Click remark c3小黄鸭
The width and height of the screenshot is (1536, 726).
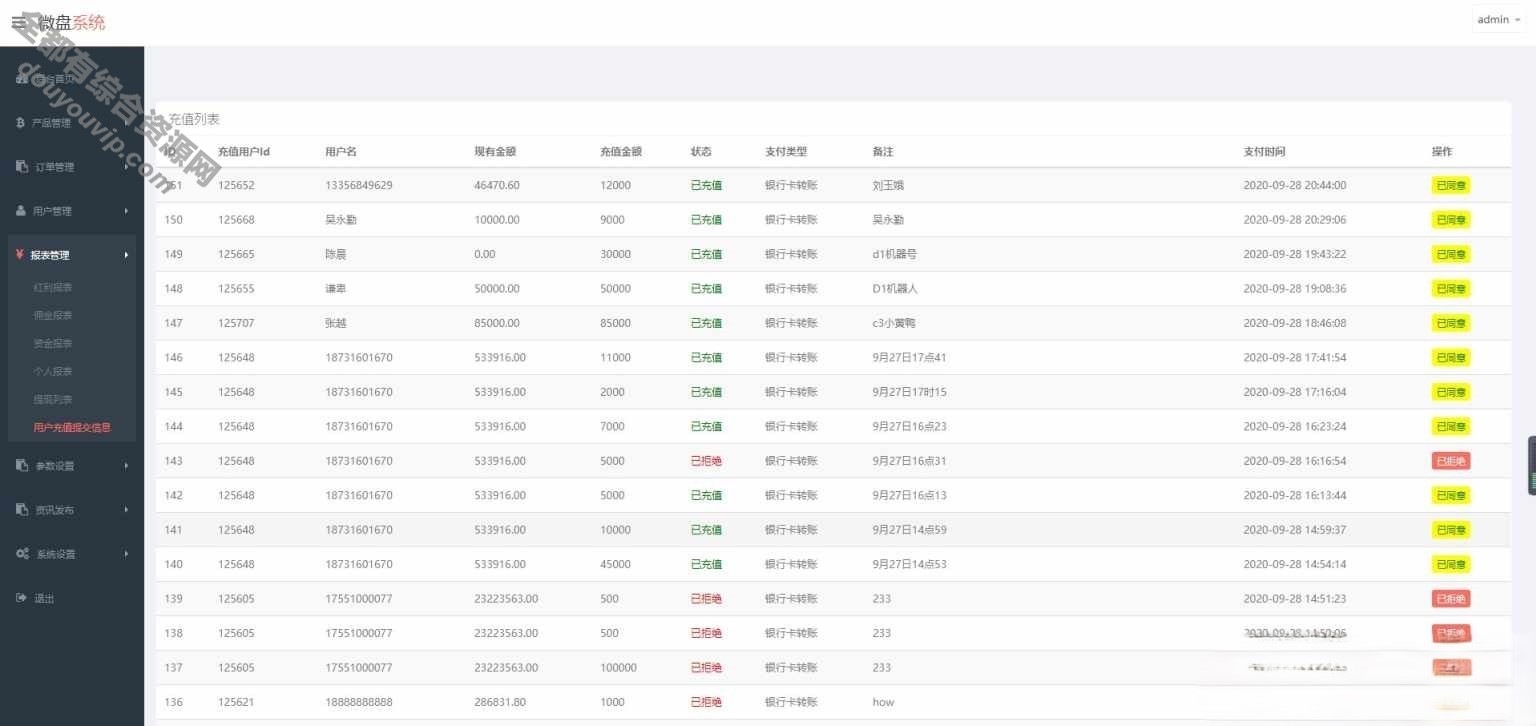(895, 323)
